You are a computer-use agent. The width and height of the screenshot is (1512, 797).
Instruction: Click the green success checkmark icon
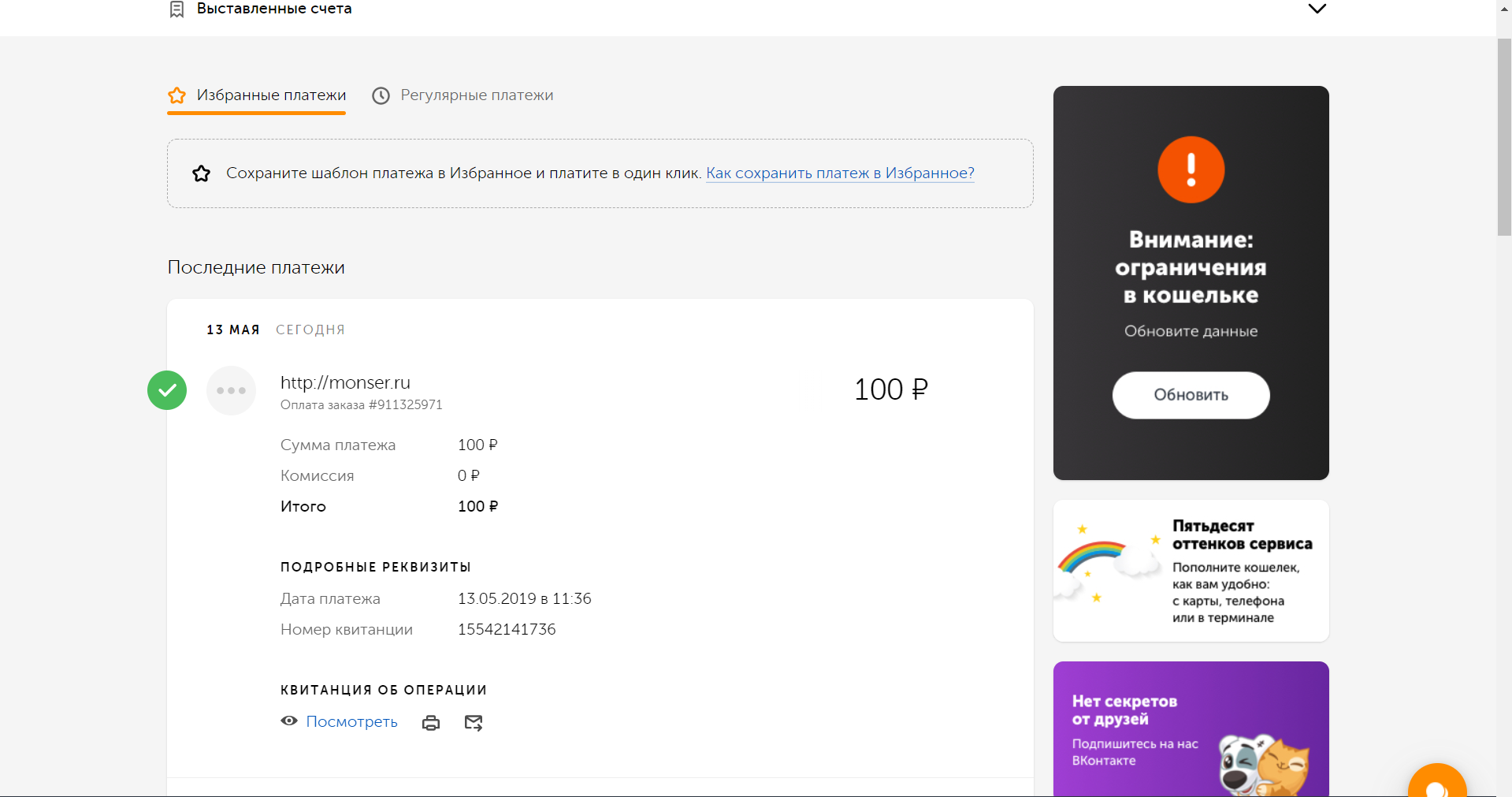pos(167,390)
